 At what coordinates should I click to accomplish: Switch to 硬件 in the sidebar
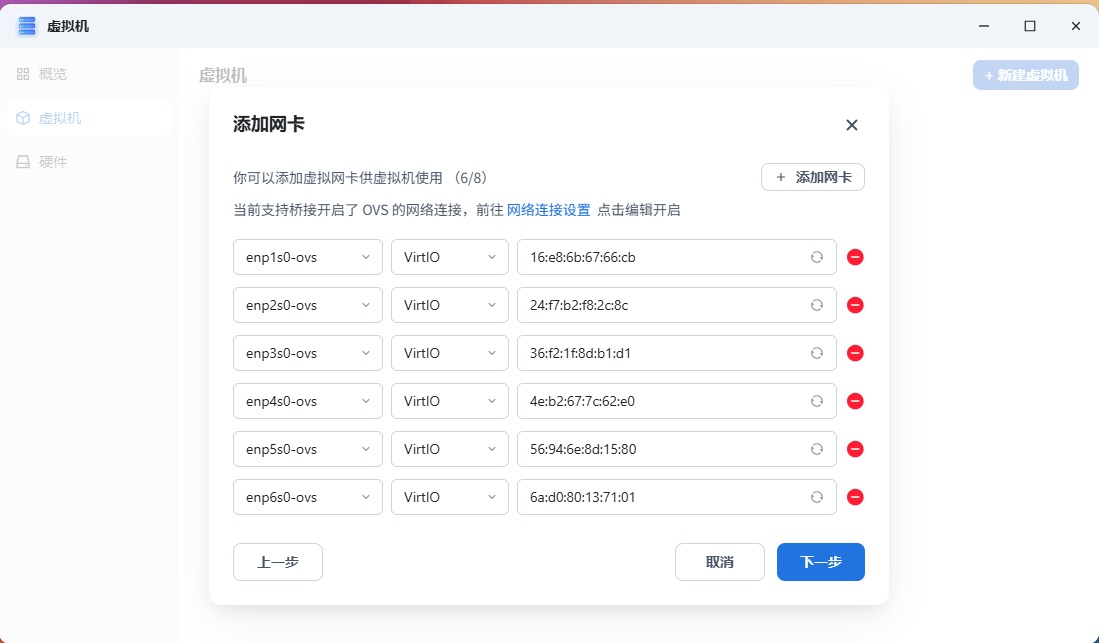pyautogui.click(x=53, y=162)
